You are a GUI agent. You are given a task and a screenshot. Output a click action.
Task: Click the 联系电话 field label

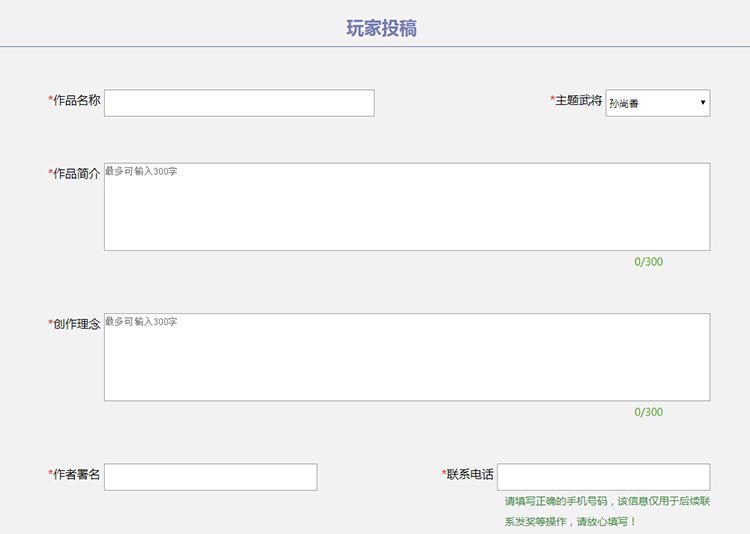[470, 474]
